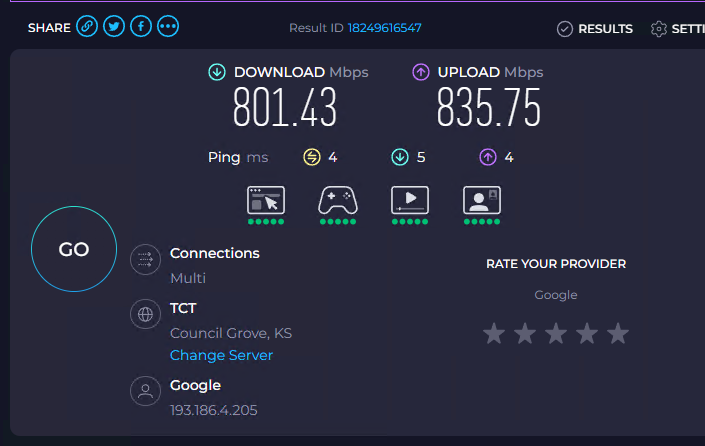Open the Settings tab
Screen dimensions: 705x446
[678, 29]
